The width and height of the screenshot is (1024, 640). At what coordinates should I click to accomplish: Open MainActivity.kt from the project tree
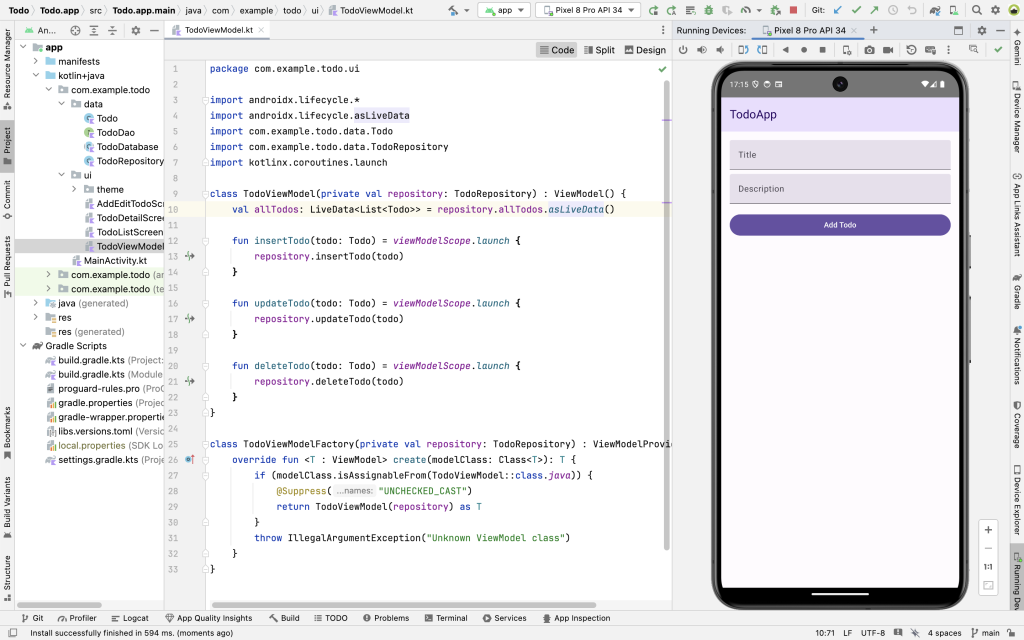[x=115, y=260]
